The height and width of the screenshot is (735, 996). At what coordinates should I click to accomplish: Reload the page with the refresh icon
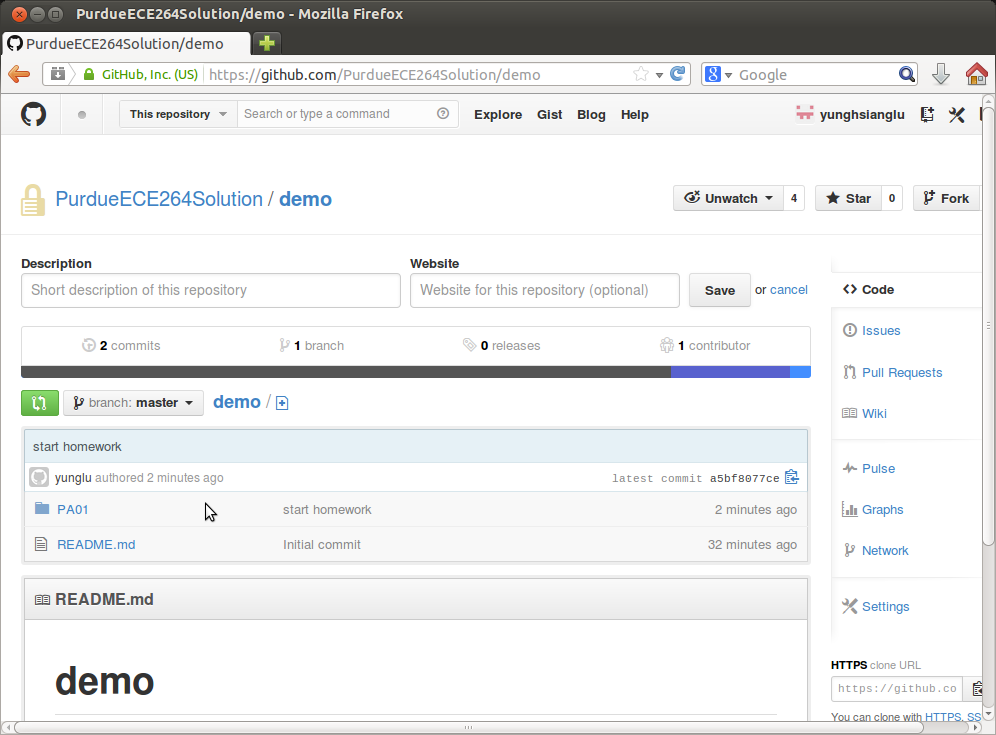tap(678, 74)
